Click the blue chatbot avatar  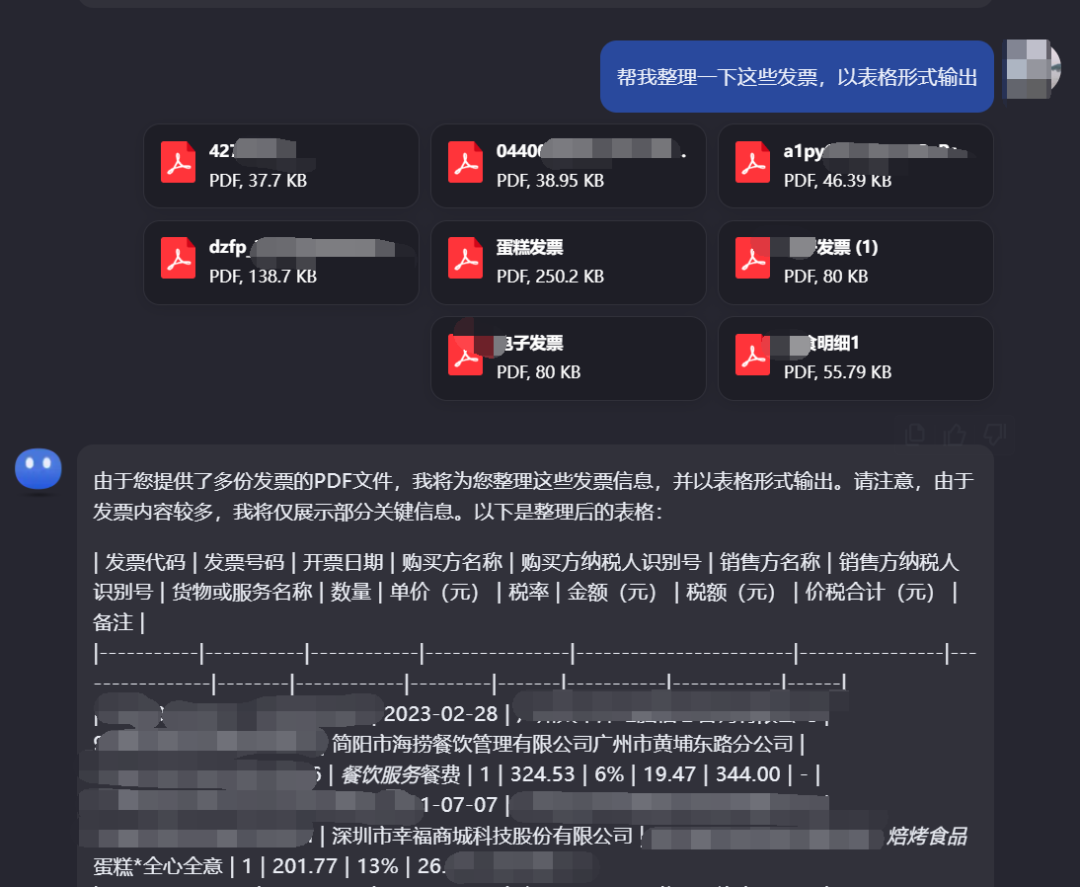(38, 470)
